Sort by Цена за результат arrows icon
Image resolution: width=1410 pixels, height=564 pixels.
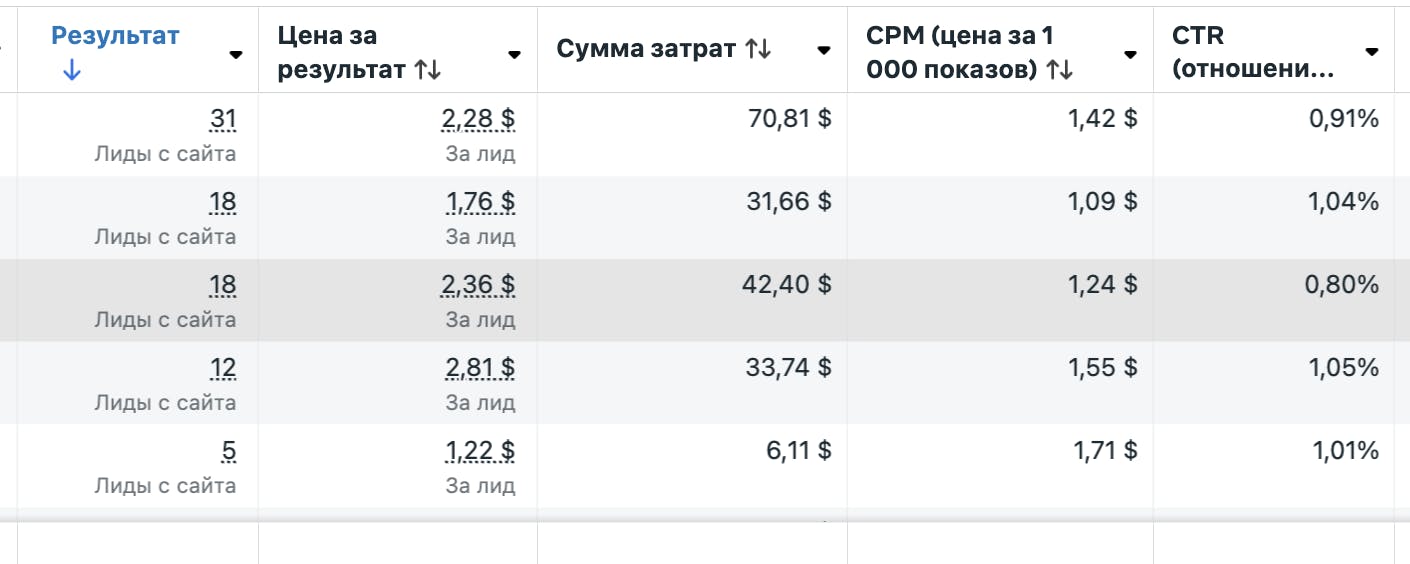pos(427,70)
